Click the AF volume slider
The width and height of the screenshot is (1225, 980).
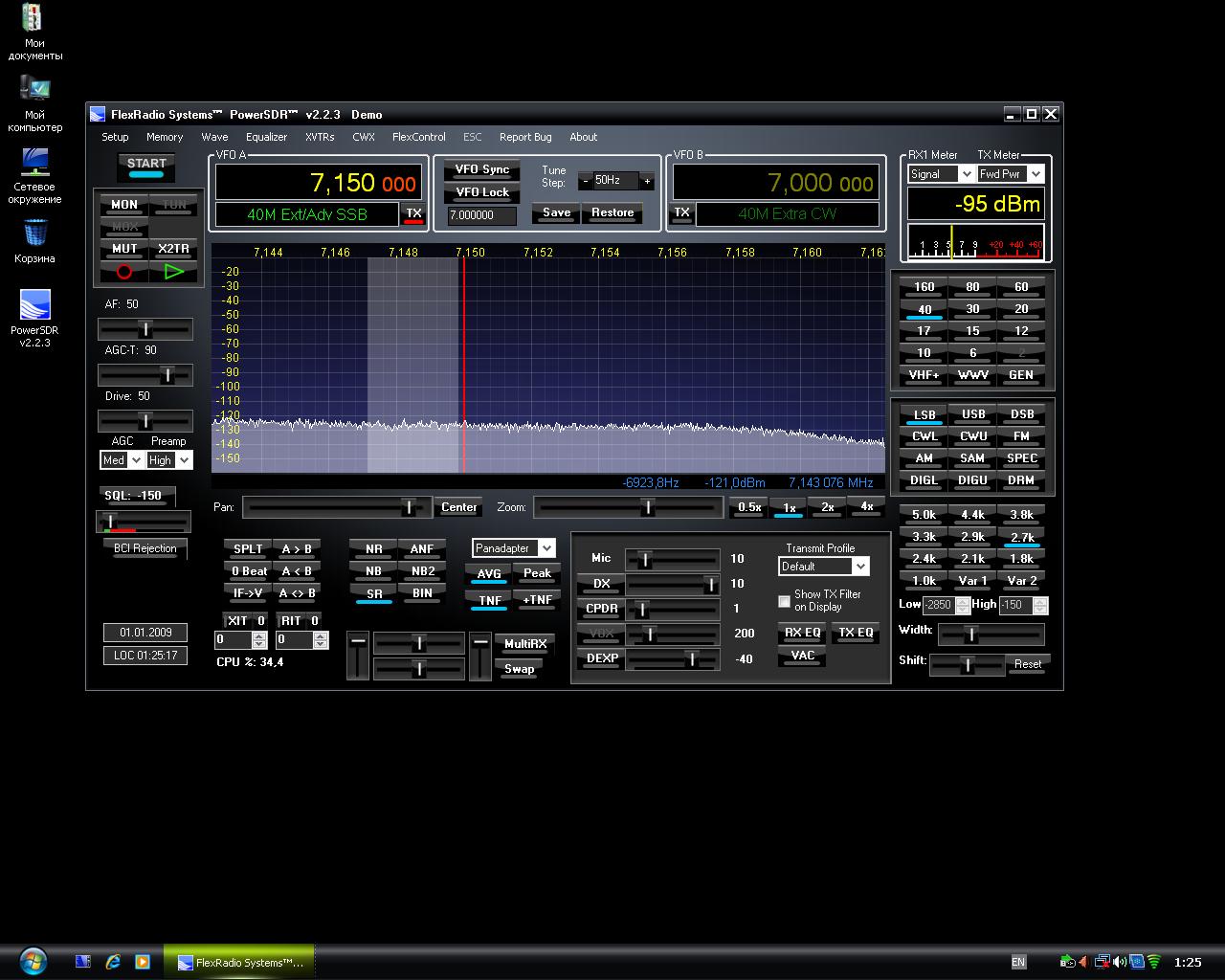145,329
